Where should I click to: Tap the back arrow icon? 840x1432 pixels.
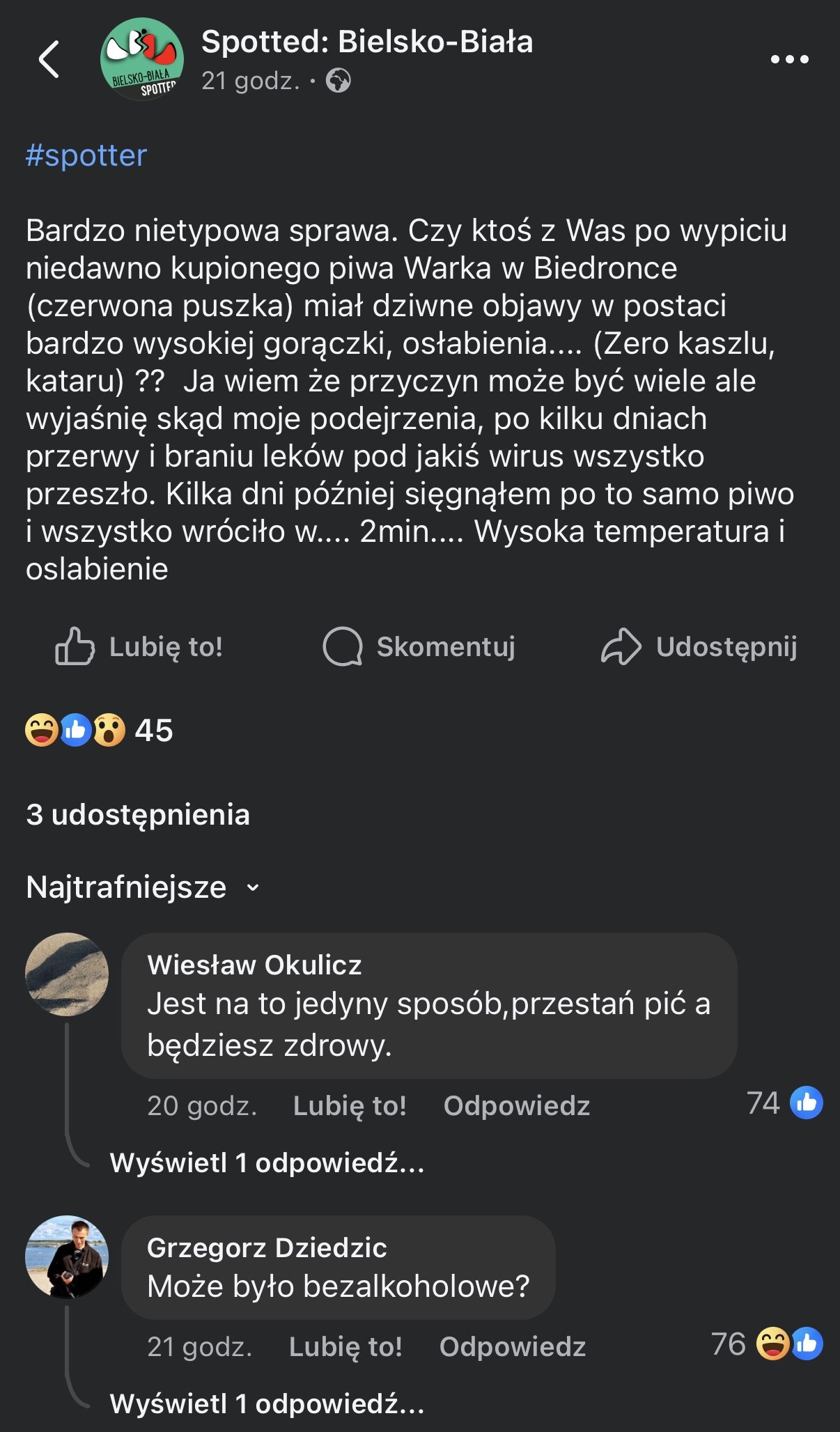(49, 59)
